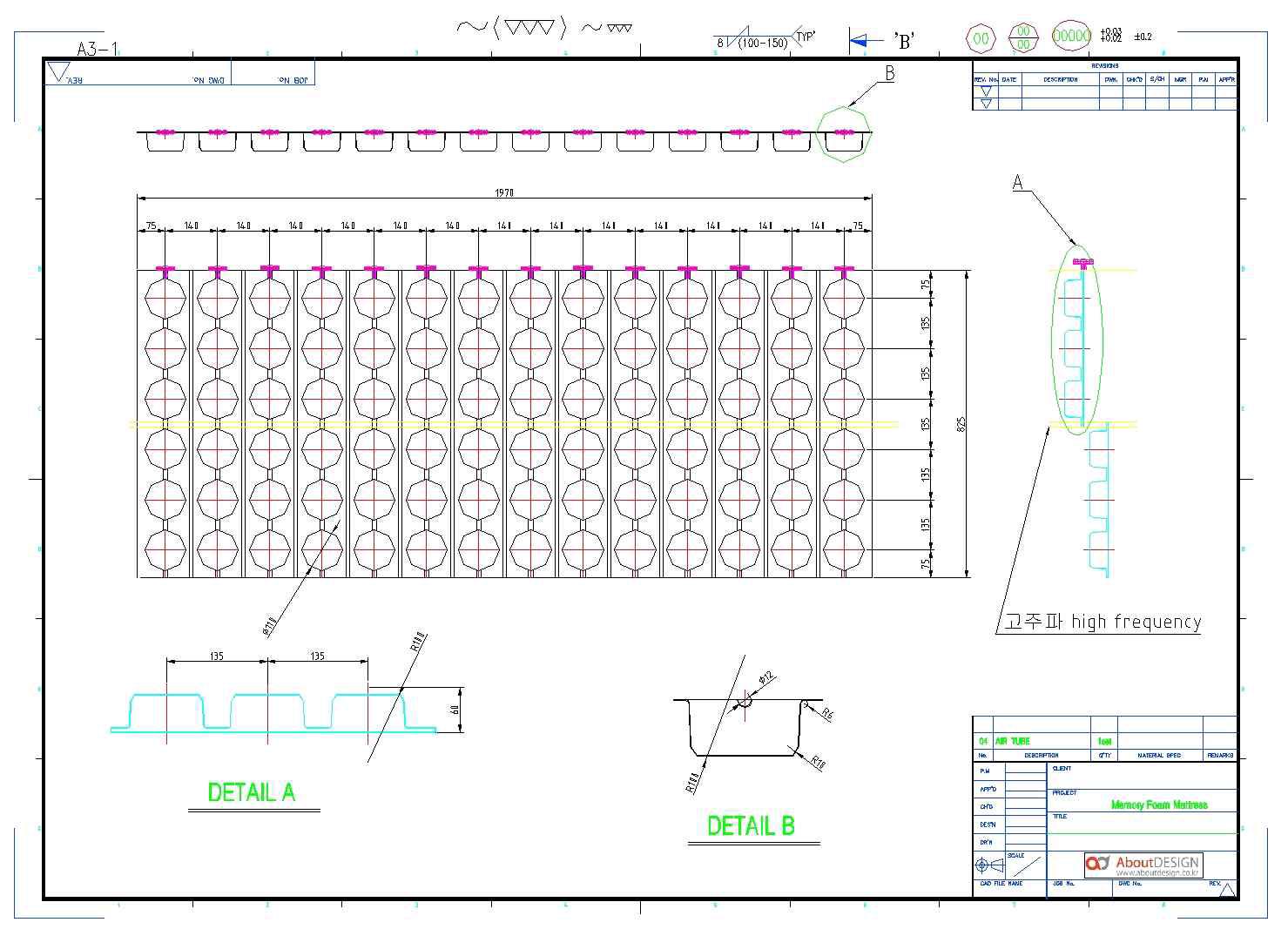The image size is (1288, 929).
Task: Click the MATERIAL SPEC column header
Action: tap(1159, 756)
